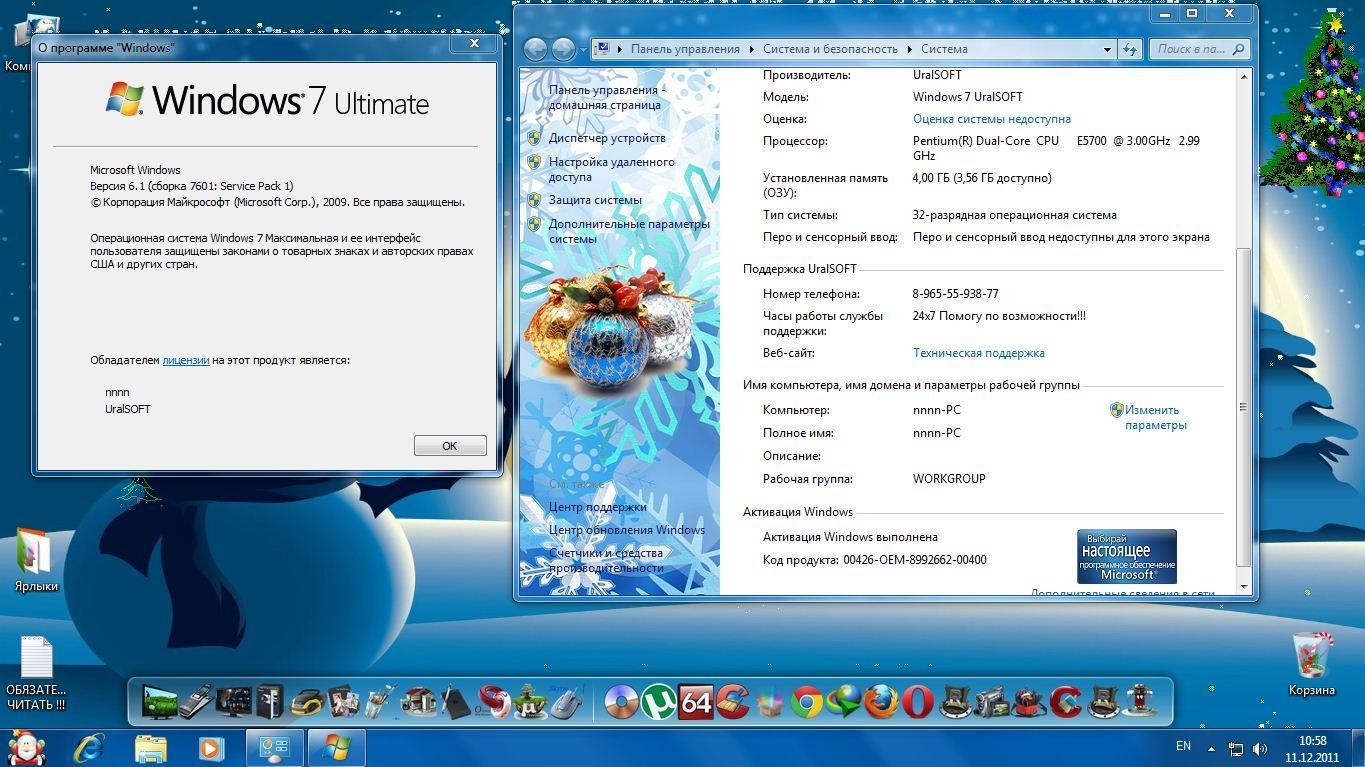Open Защита системы sidebar link

pos(595,200)
